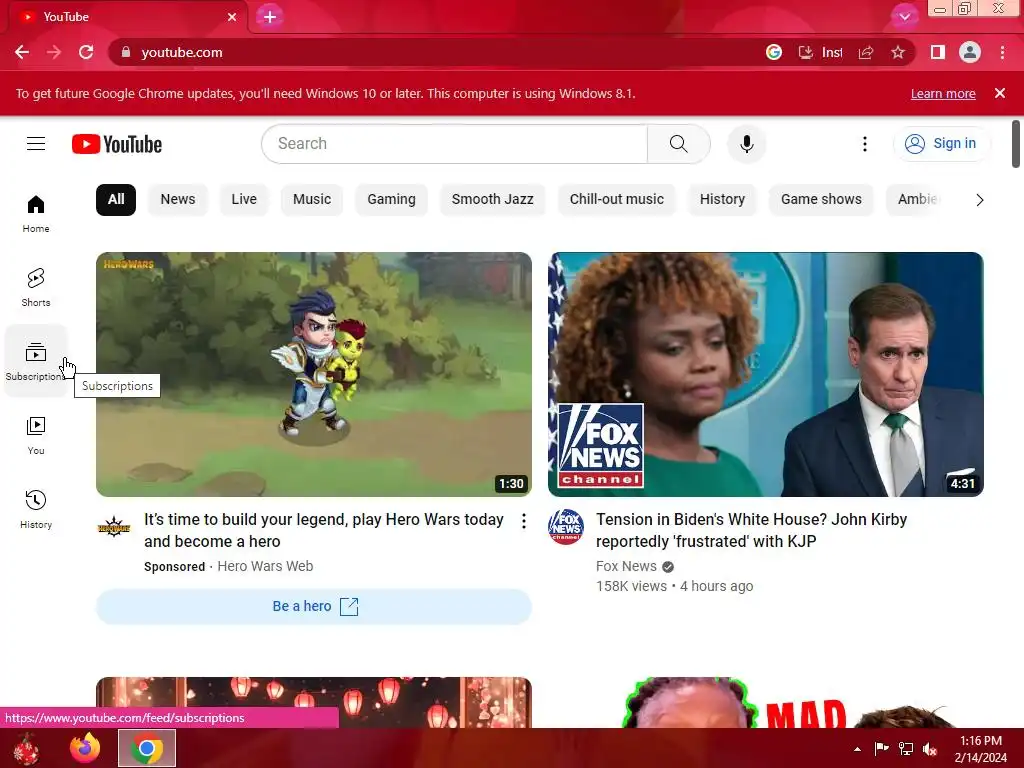Click the clock and date in taskbar
Screen dimensions: 1024x768
pos(980,748)
